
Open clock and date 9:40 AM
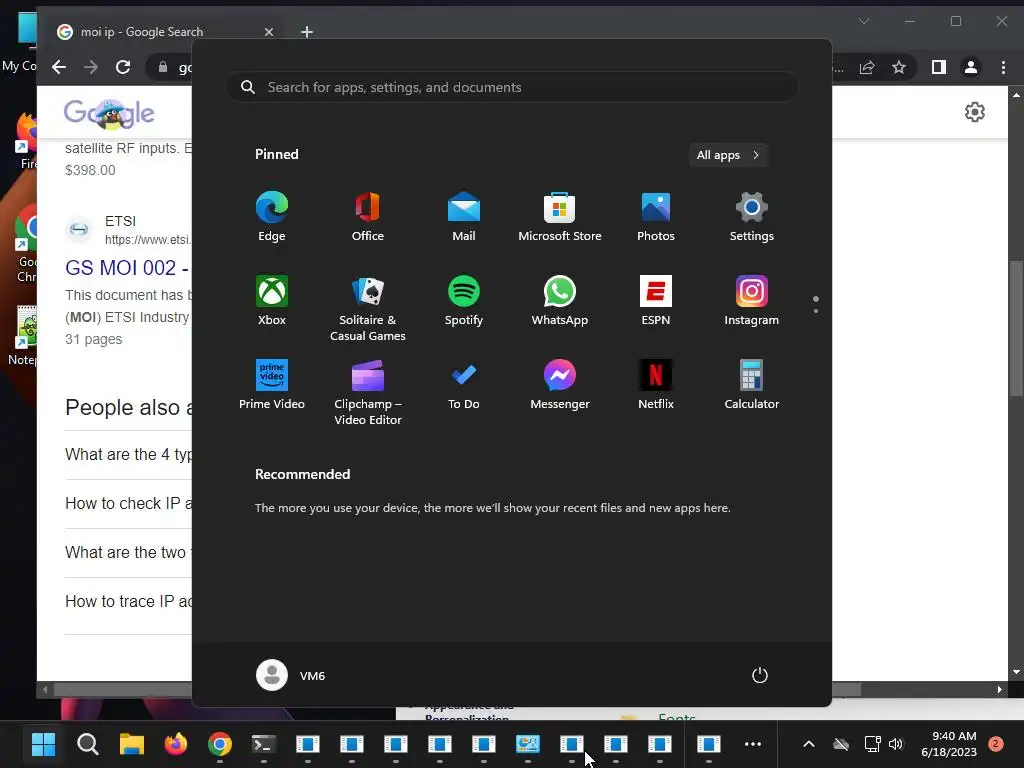949,744
